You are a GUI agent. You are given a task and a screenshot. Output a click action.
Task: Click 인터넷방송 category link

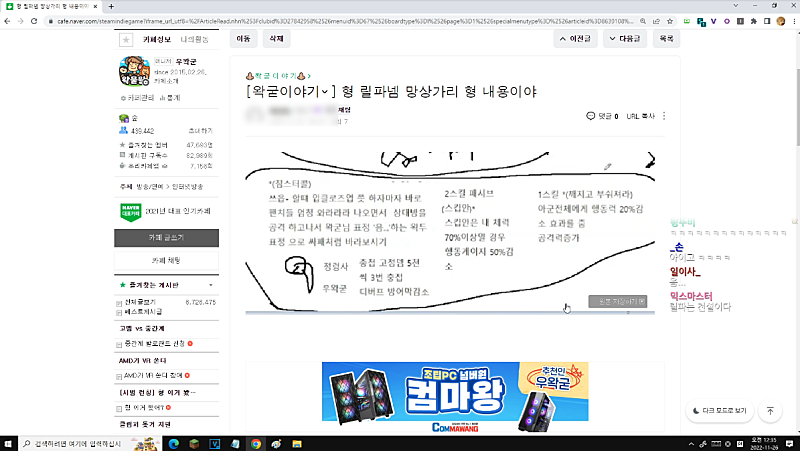[x=188, y=187]
